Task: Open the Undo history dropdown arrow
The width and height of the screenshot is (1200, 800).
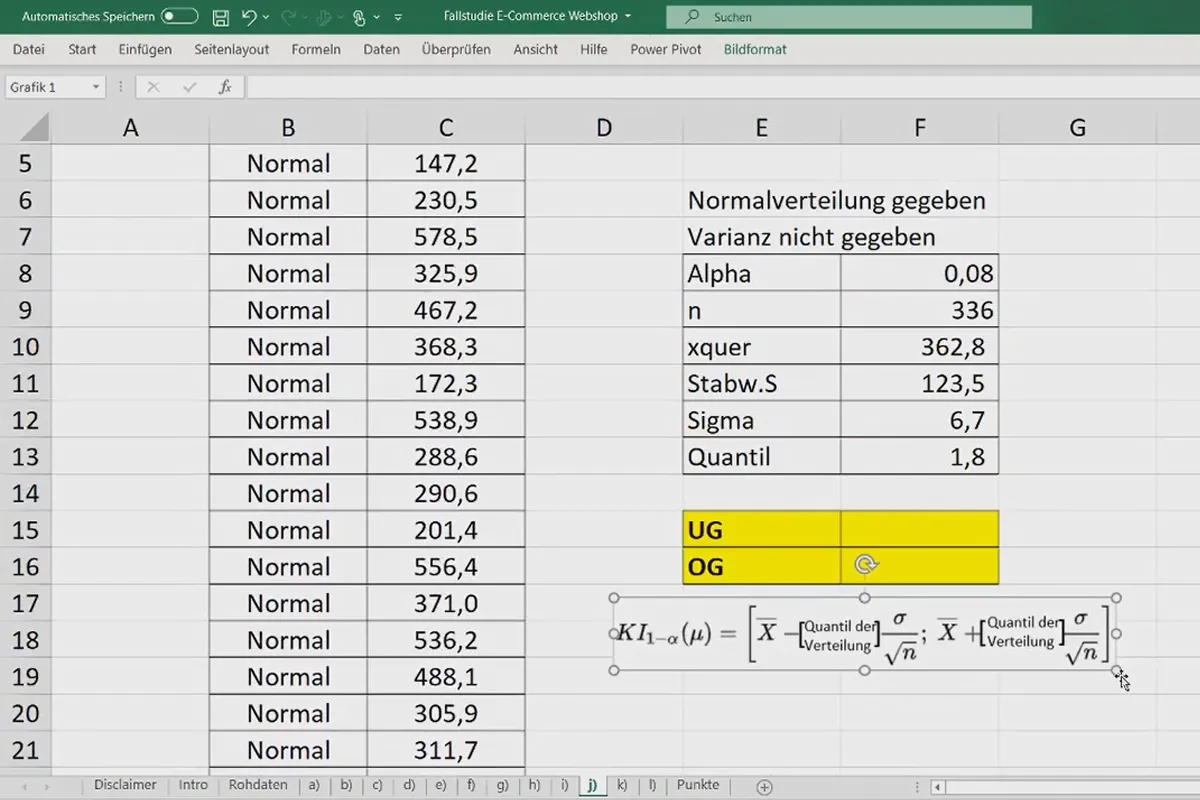Action: pos(267,17)
